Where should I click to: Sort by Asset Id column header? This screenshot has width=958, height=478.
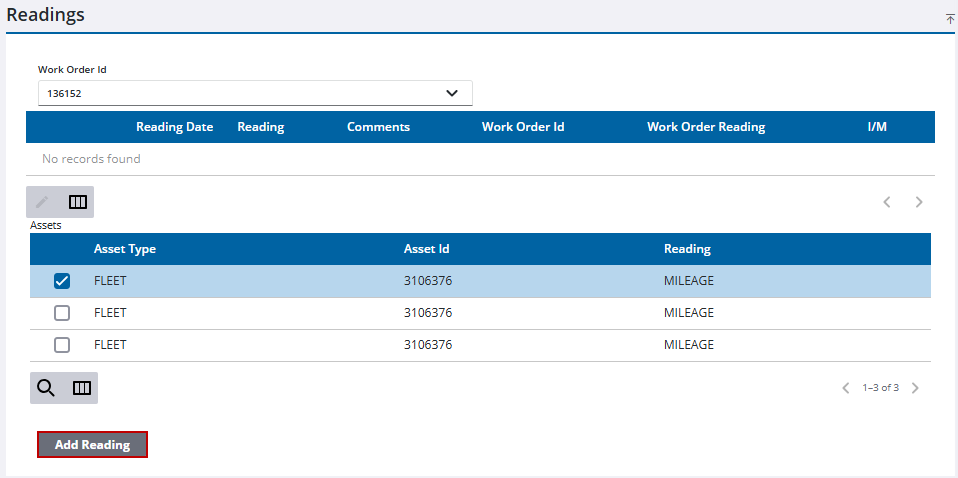tap(426, 249)
